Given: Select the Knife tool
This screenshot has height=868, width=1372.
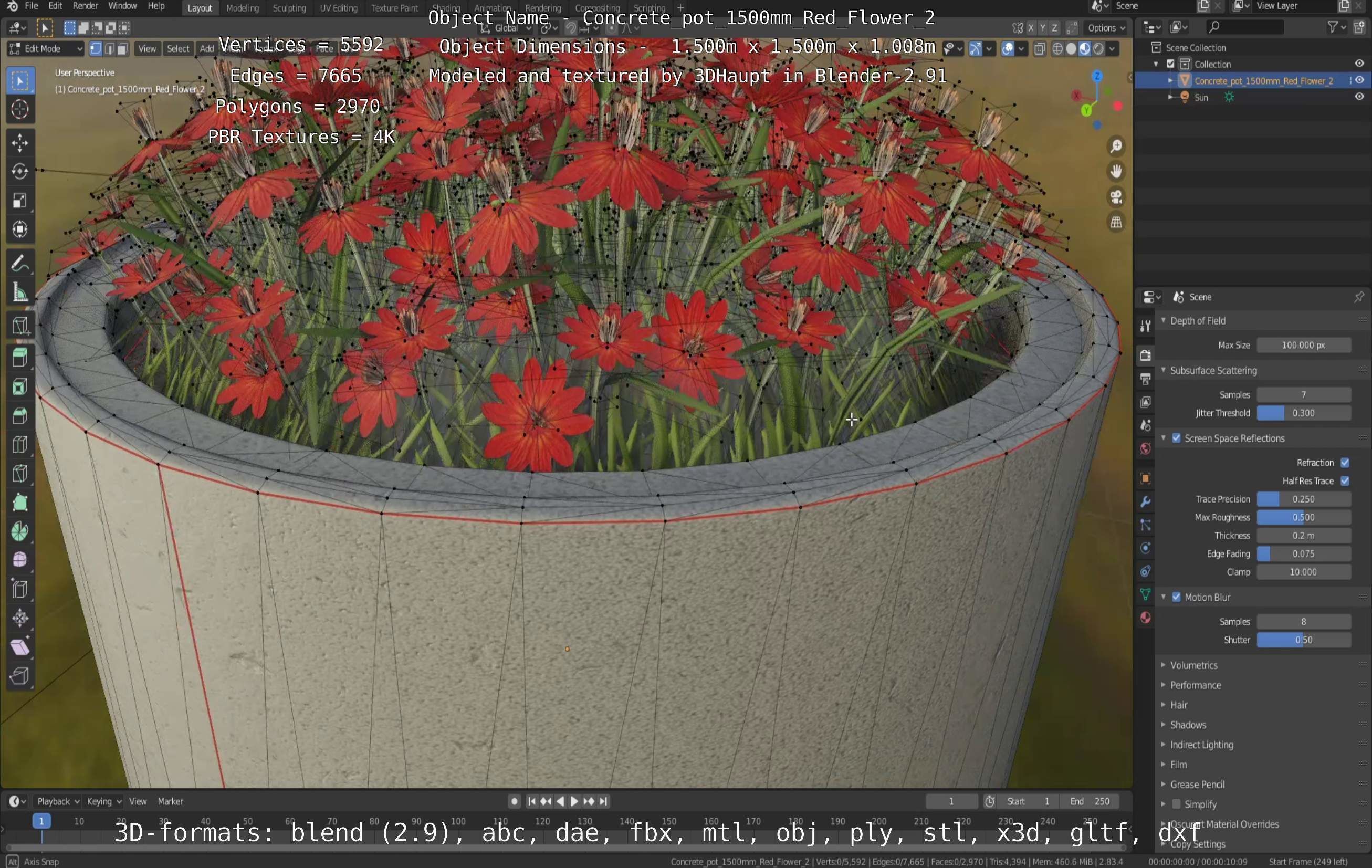Looking at the screenshot, I should pos(20,474).
